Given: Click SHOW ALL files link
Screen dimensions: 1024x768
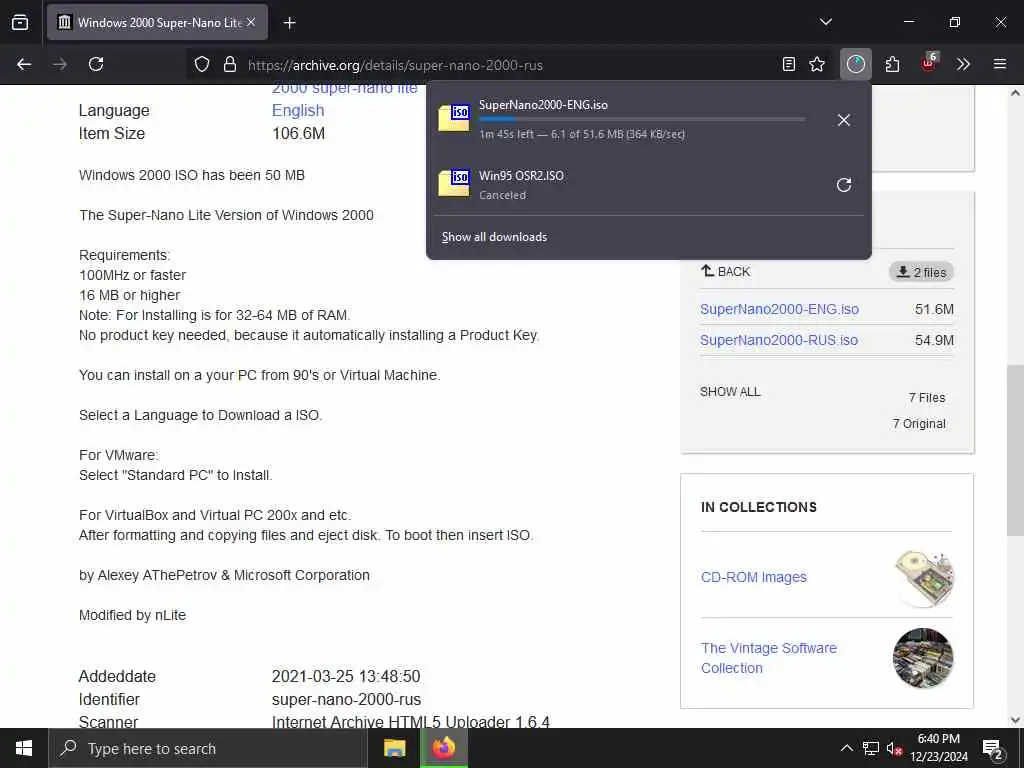Looking at the screenshot, I should pos(730,392).
